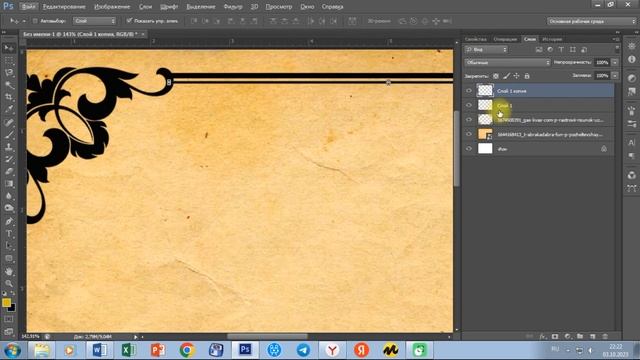Toggle lock transparent pixels
Viewport: 640px width, 360px height.
pyautogui.click(x=496, y=76)
